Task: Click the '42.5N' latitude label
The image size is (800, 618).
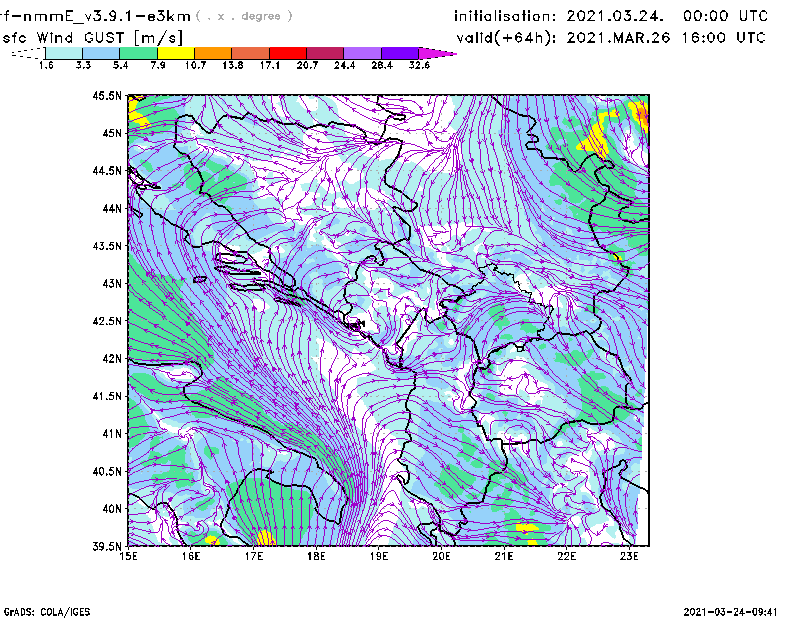Action: point(107,321)
